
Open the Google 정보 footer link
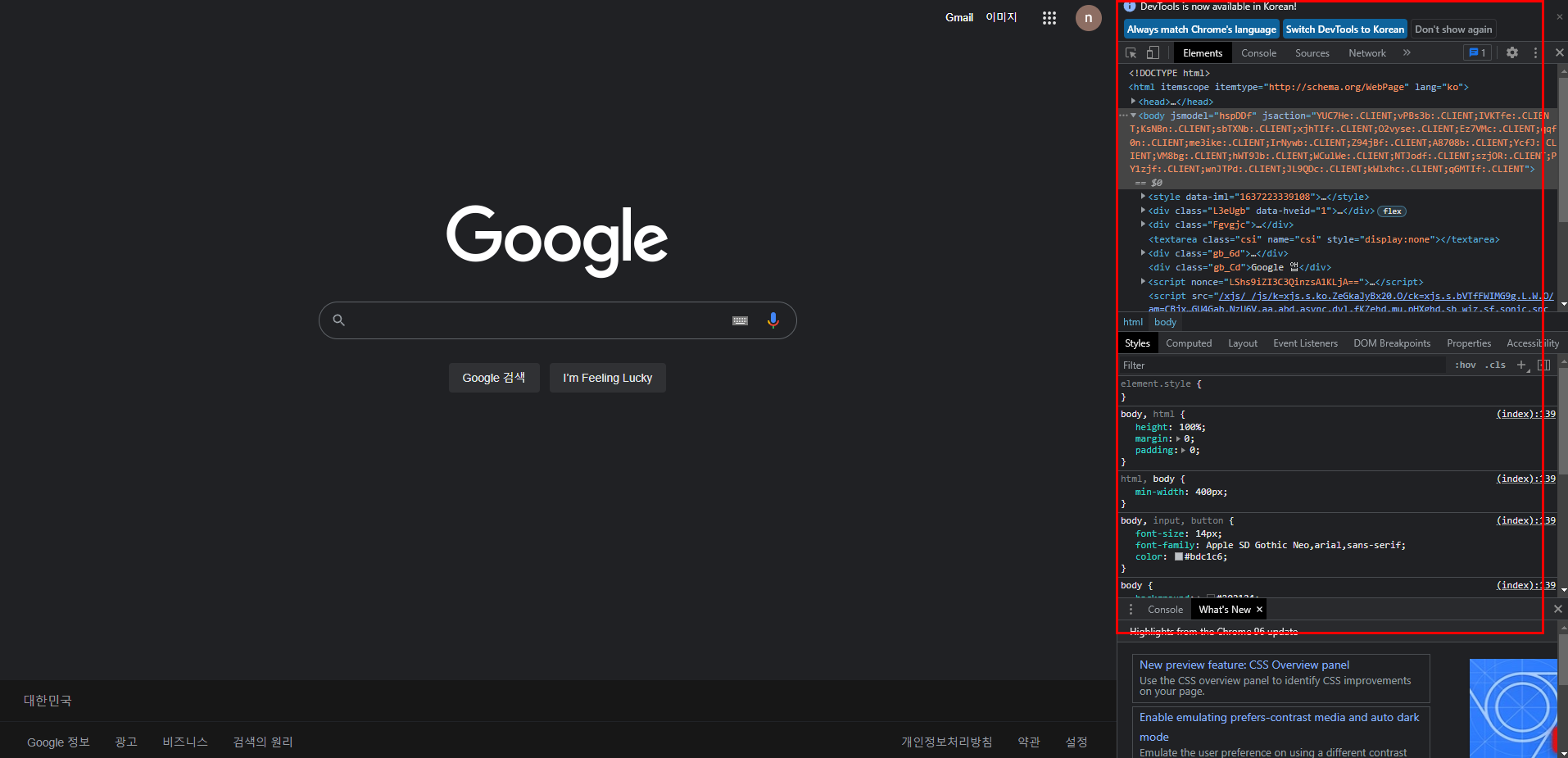coord(58,742)
